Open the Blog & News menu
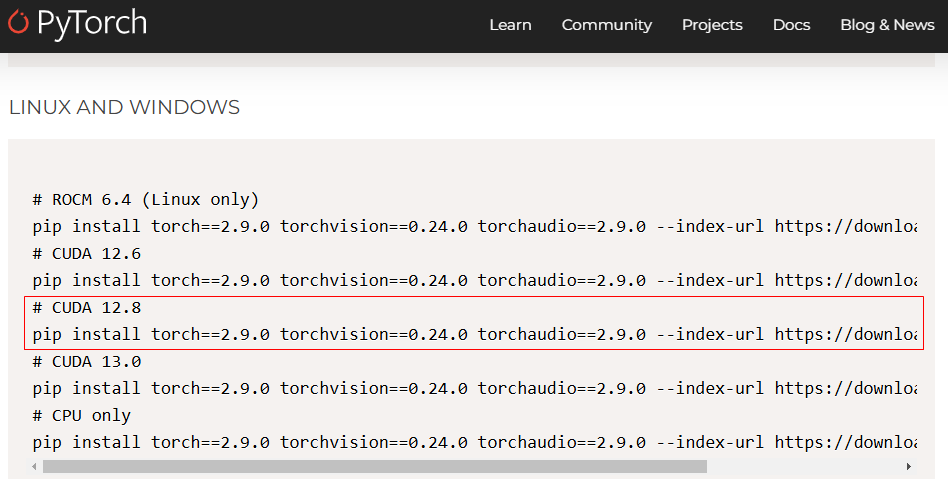Image resolution: width=948 pixels, height=479 pixels. pyautogui.click(x=887, y=25)
